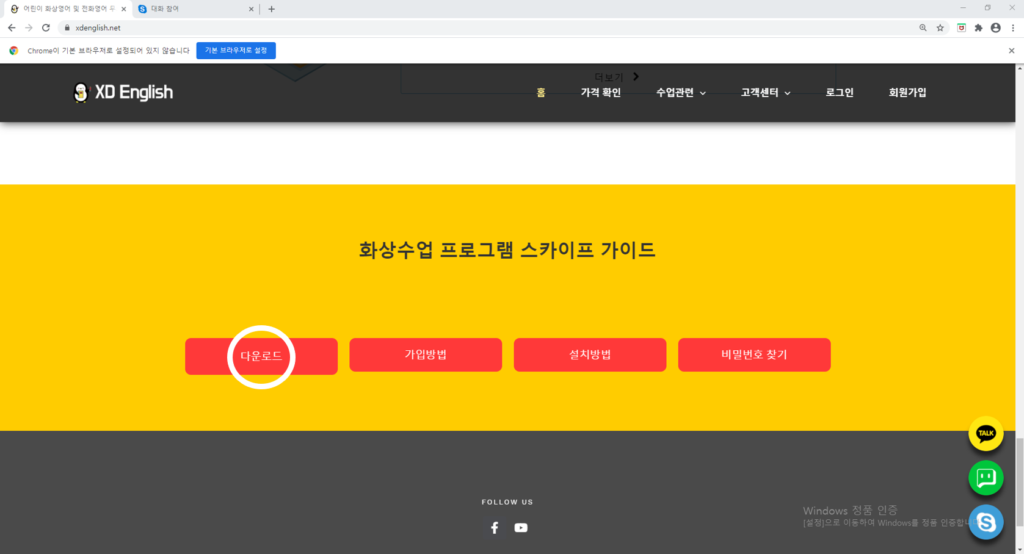This screenshot has height=554, width=1024.
Task: Switch to the 대화 참여 tab
Action: tap(196, 9)
